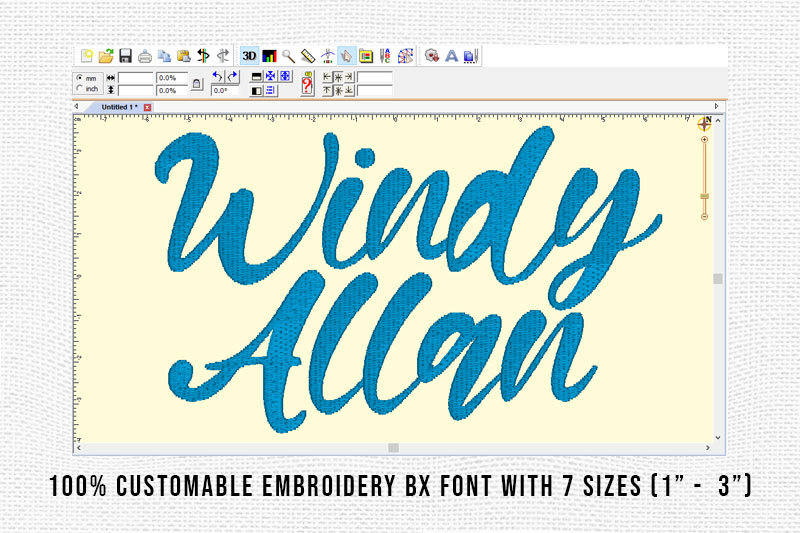Click the blue boxed-arrows fit icon
The image size is (800, 533).
[285, 77]
